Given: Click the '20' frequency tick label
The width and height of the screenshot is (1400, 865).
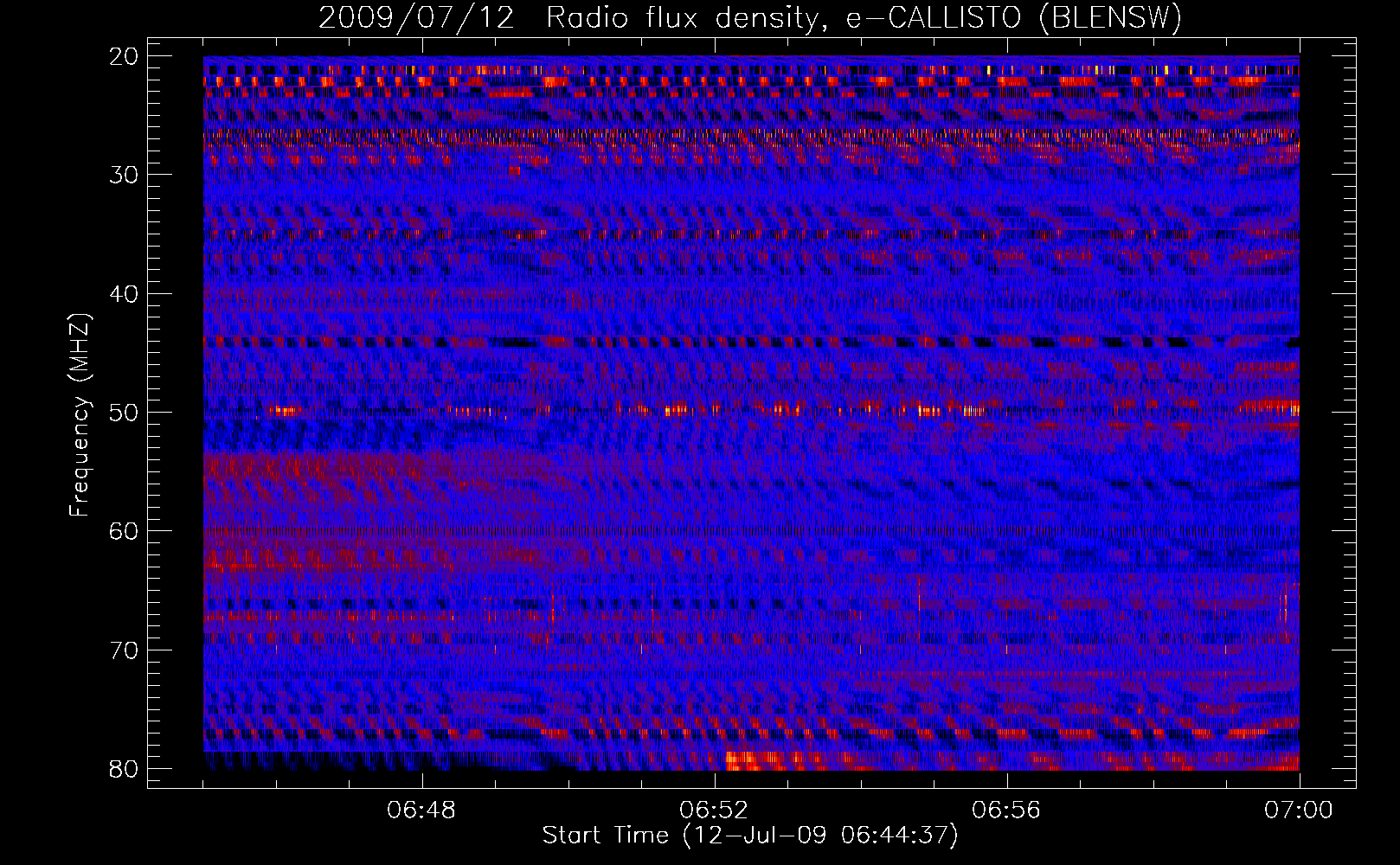Looking at the screenshot, I should click(125, 56).
